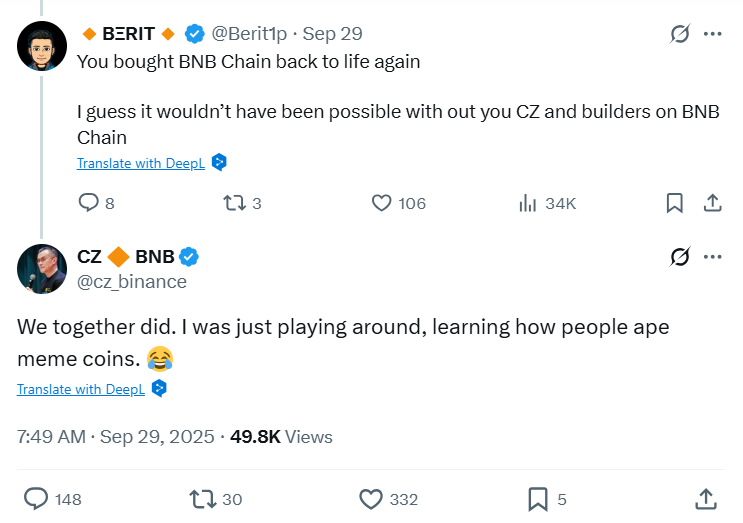The image size is (743, 523).
Task: Repost CZ's post
Action: pos(201,498)
